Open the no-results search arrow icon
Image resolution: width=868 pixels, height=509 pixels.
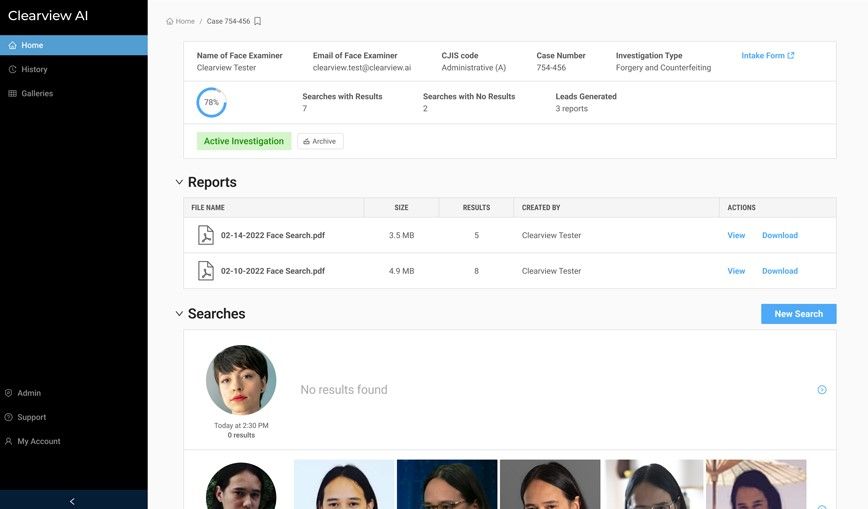point(822,390)
